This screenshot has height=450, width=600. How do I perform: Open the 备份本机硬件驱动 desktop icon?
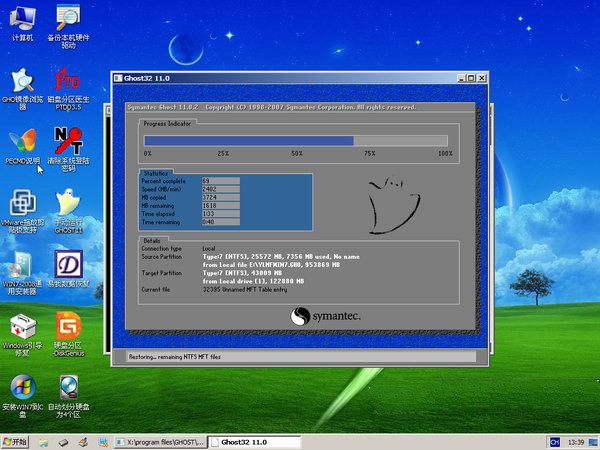(x=68, y=18)
